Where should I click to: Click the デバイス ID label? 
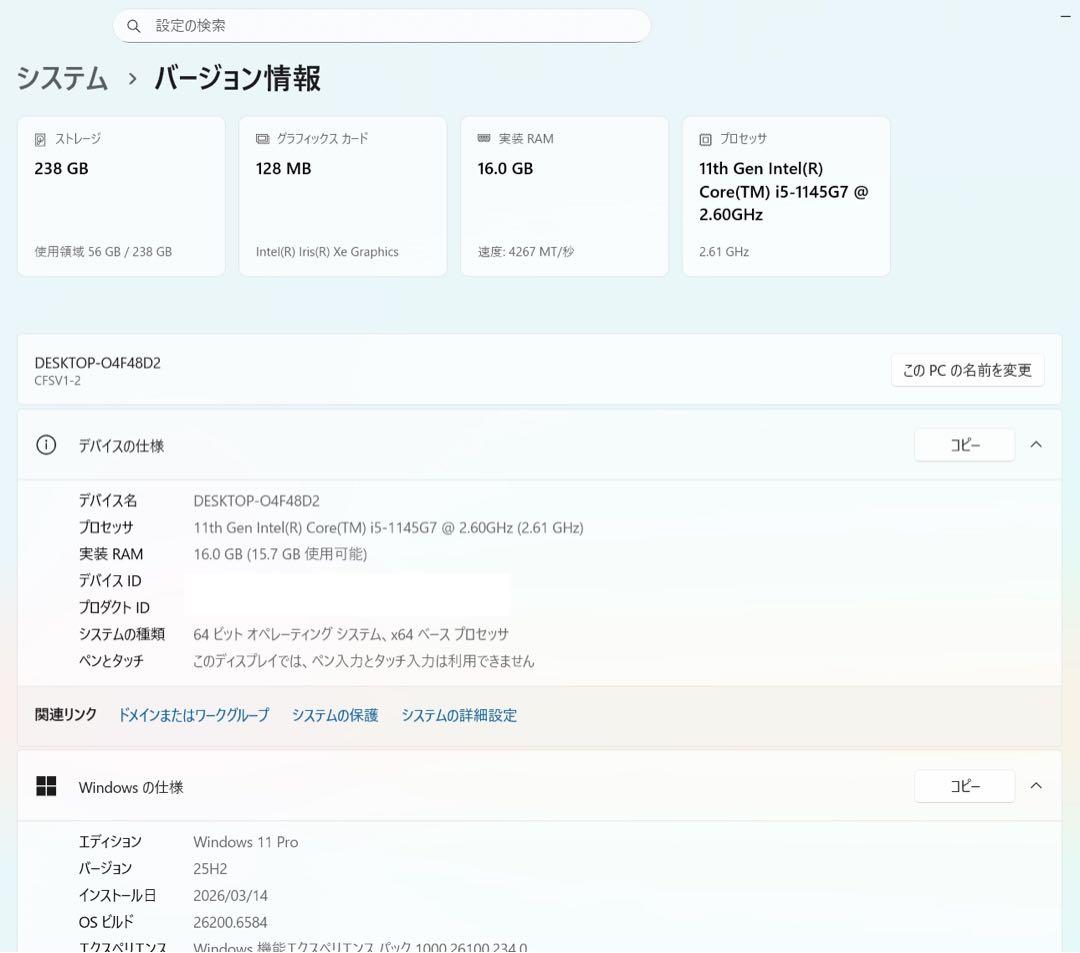[x=110, y=581]
